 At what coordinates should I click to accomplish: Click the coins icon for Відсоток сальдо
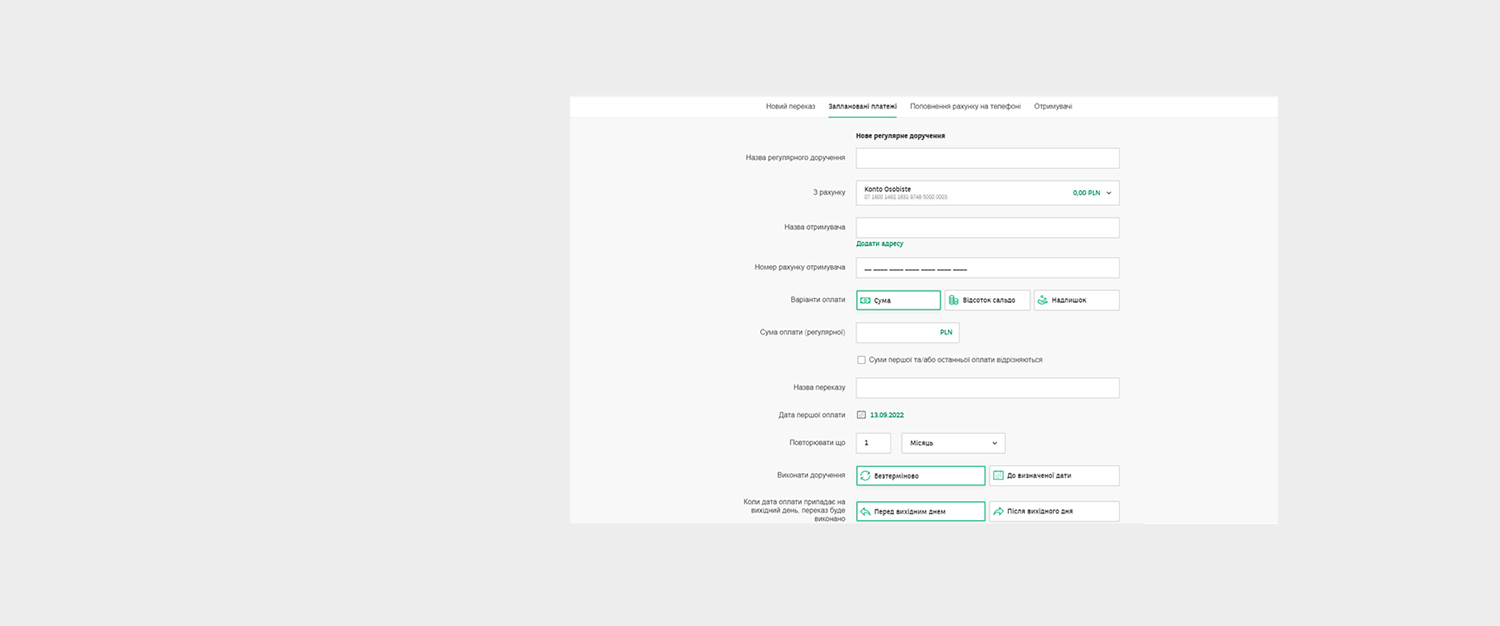tap(954, 300)
